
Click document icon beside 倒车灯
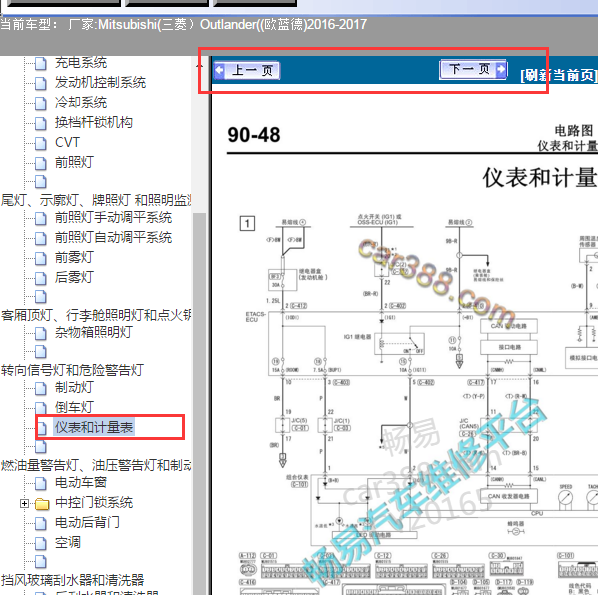pyautogui.click(x=41, y=408)
